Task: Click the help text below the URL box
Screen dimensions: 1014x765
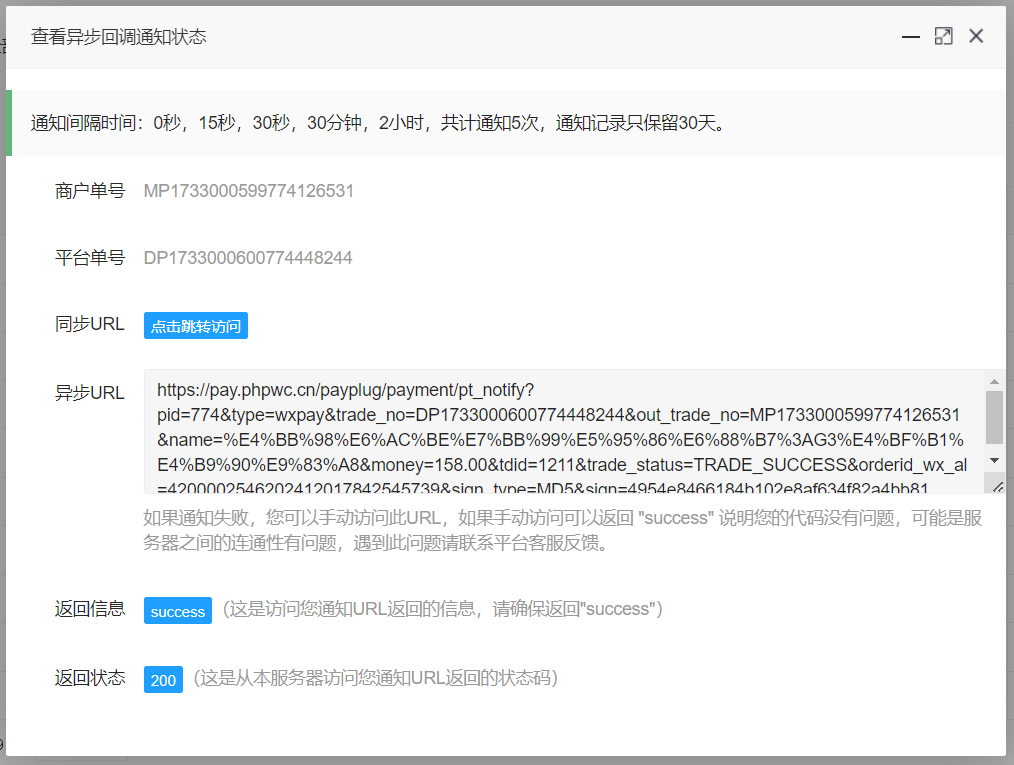Action: coord(560,531)
